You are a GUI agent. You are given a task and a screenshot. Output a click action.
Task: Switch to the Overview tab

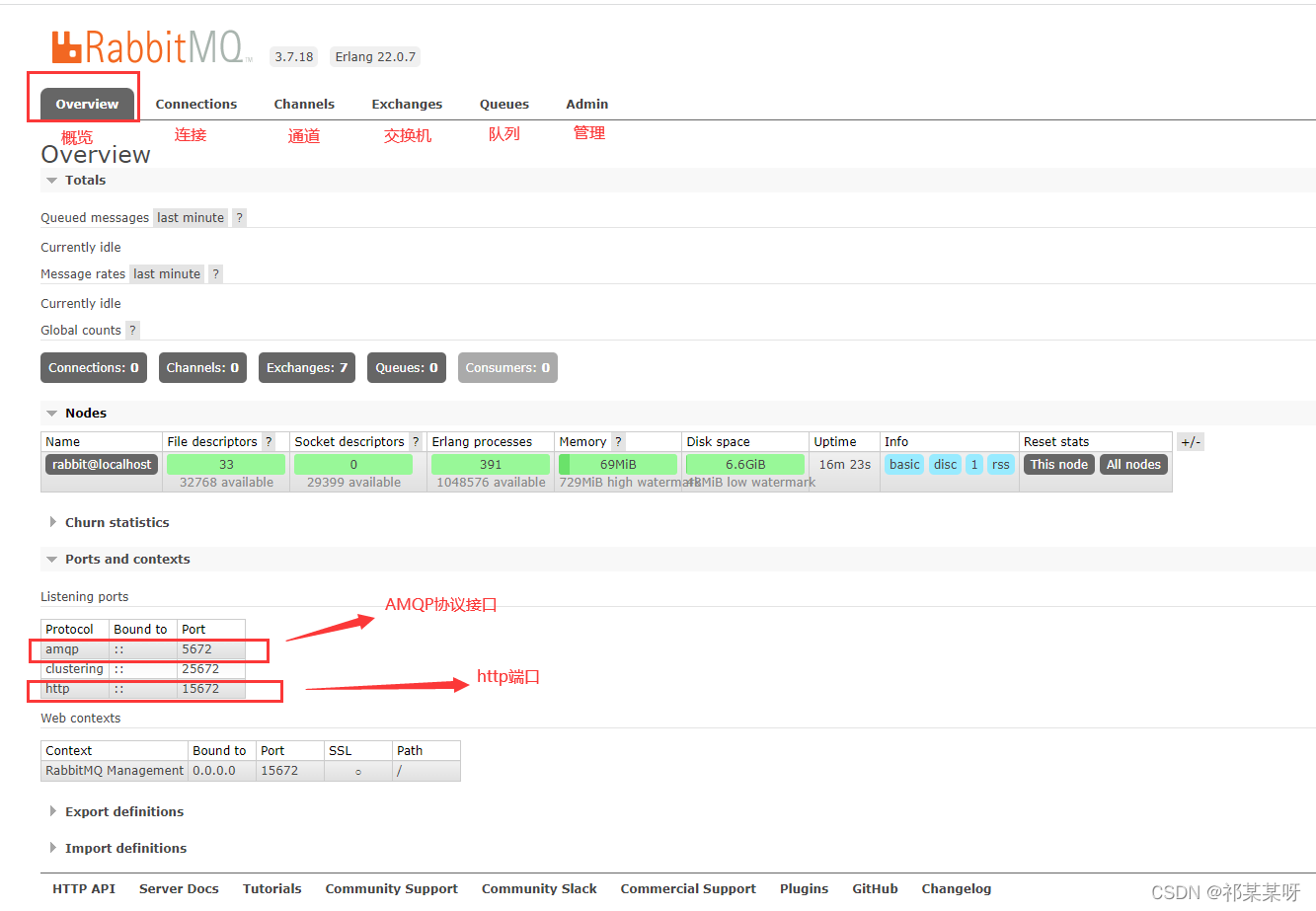[87, 104]
